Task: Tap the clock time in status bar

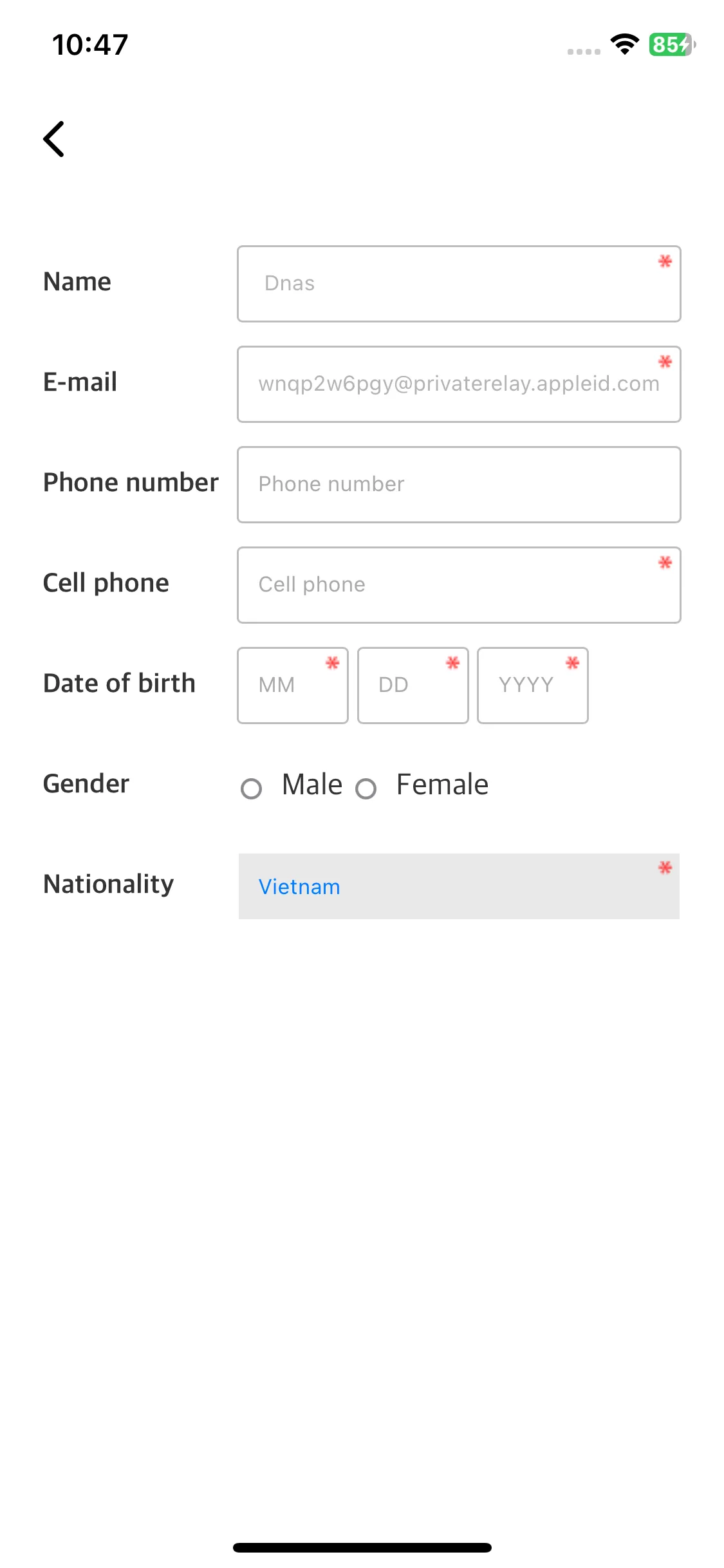Action: 90,44
